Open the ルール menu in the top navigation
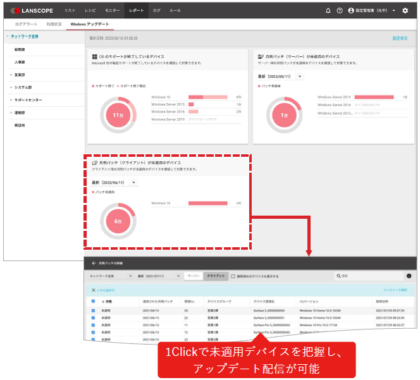Image resolution: width=420 pixels, height=380 pixels. pyautogui.click(x=175, y=11)
